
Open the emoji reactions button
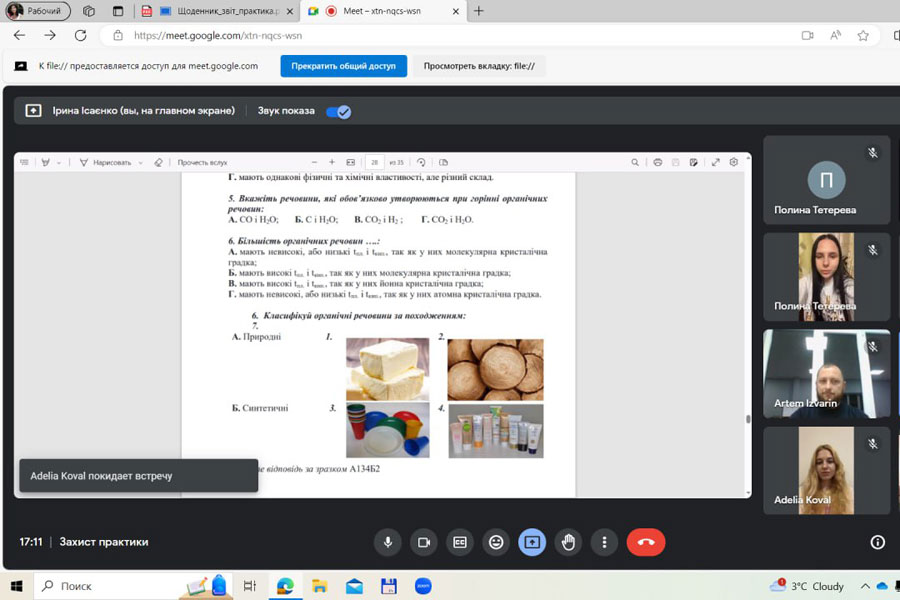496,542
